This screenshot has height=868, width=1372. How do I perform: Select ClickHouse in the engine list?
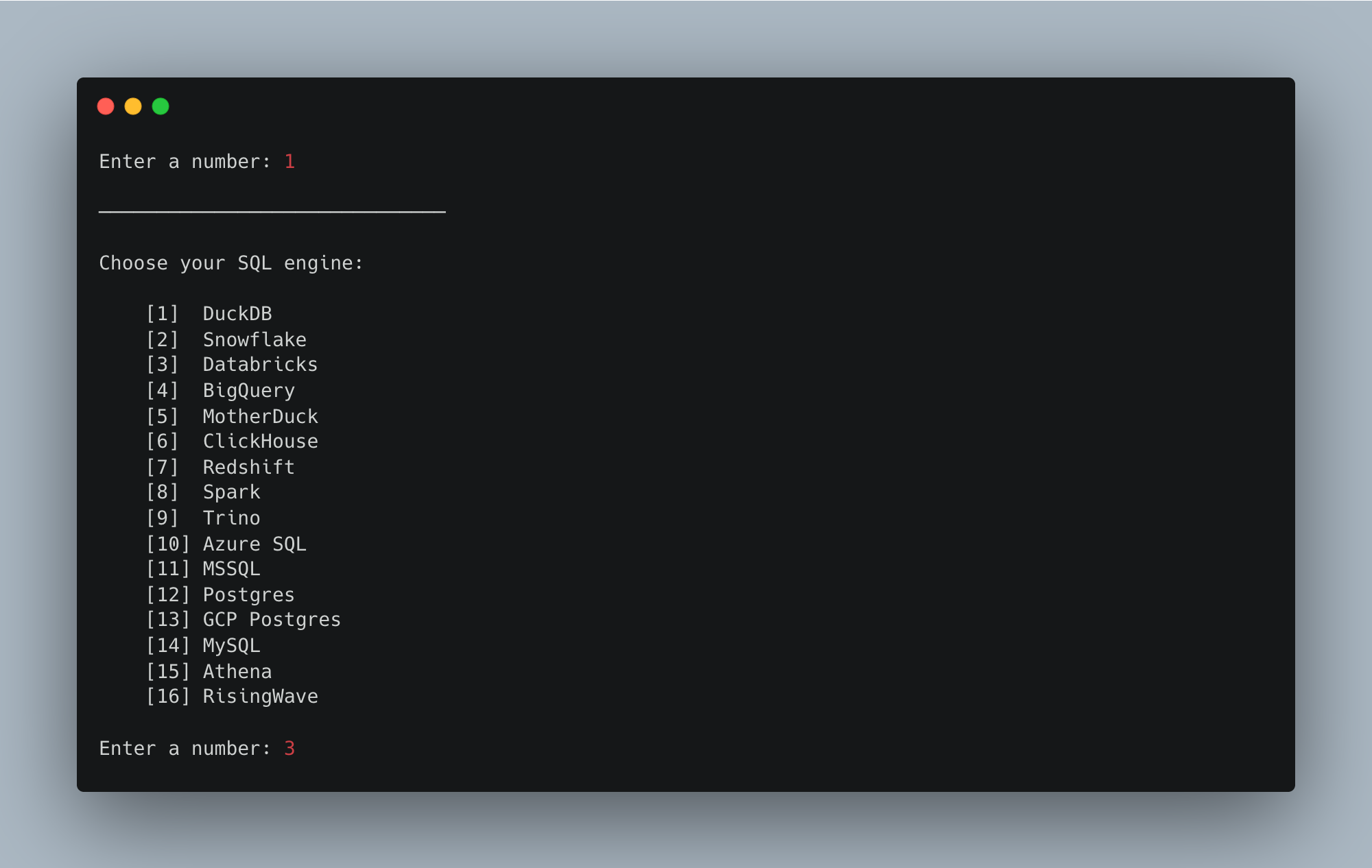point(260,442)
